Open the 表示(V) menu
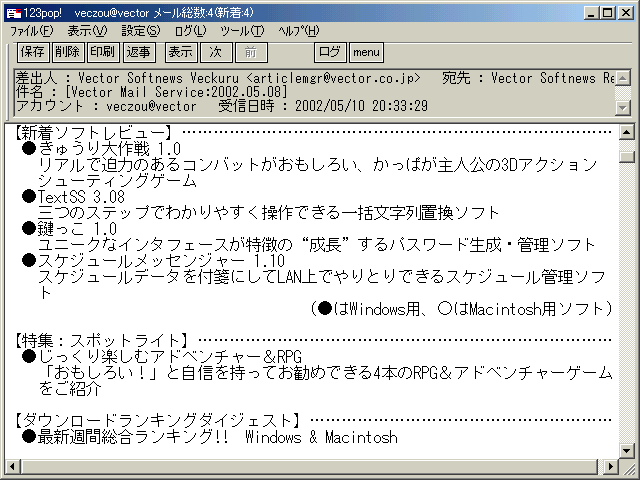This screenshot has width=640, height=480. click(x=87, y=31)
